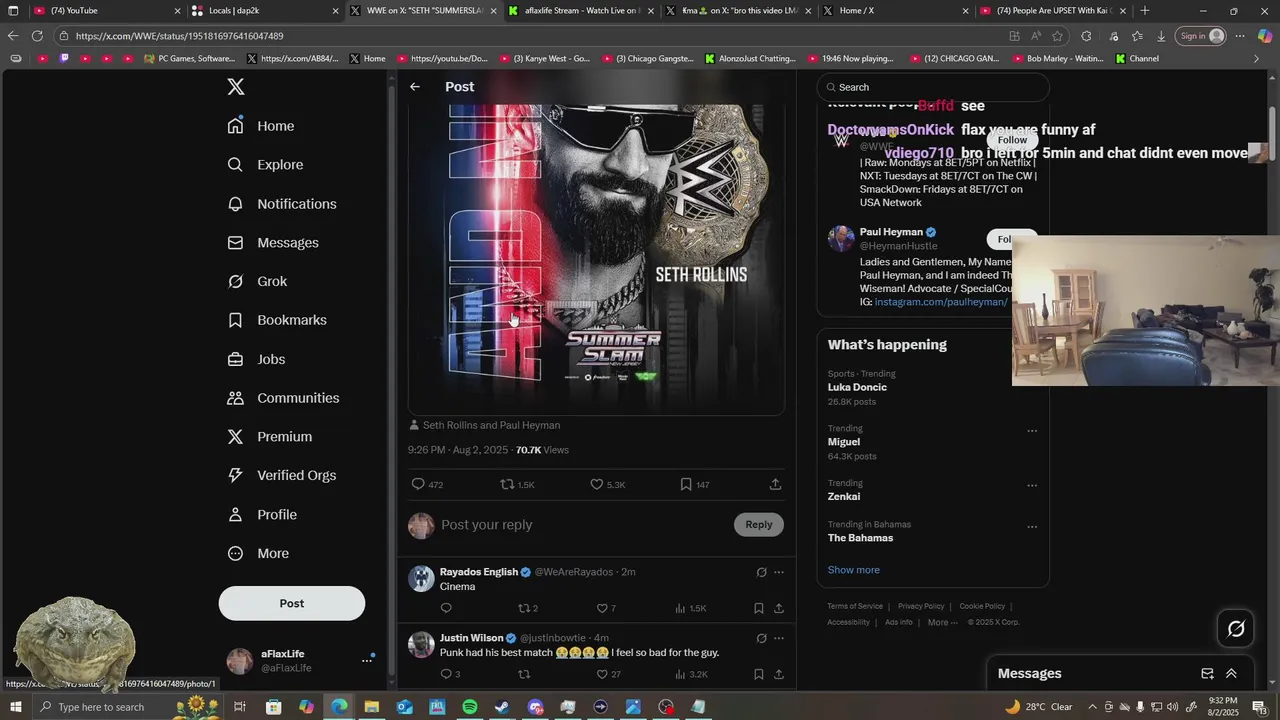Bookmark Justin Wilson's comment
Viewport: 1280px width, 720px height.
coord(759,674)
